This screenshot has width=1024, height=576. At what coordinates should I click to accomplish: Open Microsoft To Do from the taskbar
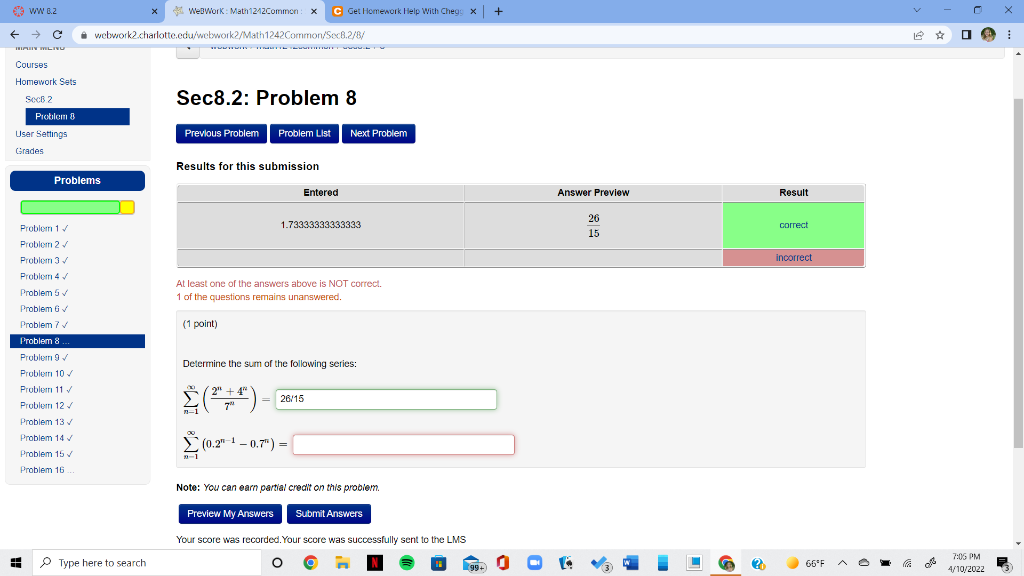pyautogui.click(x=598, y=563)
